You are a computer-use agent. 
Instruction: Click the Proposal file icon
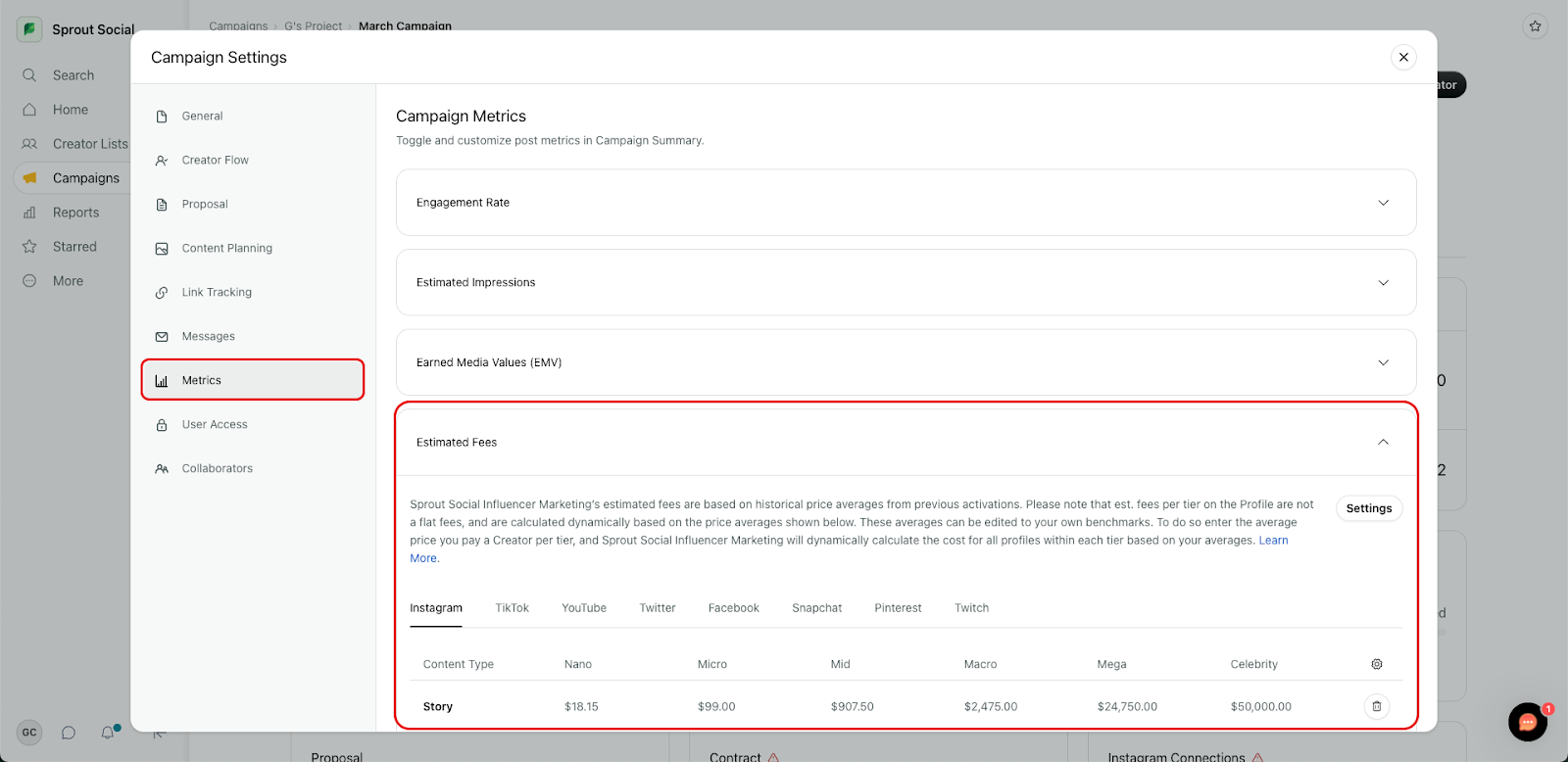(x=162, y=205)
